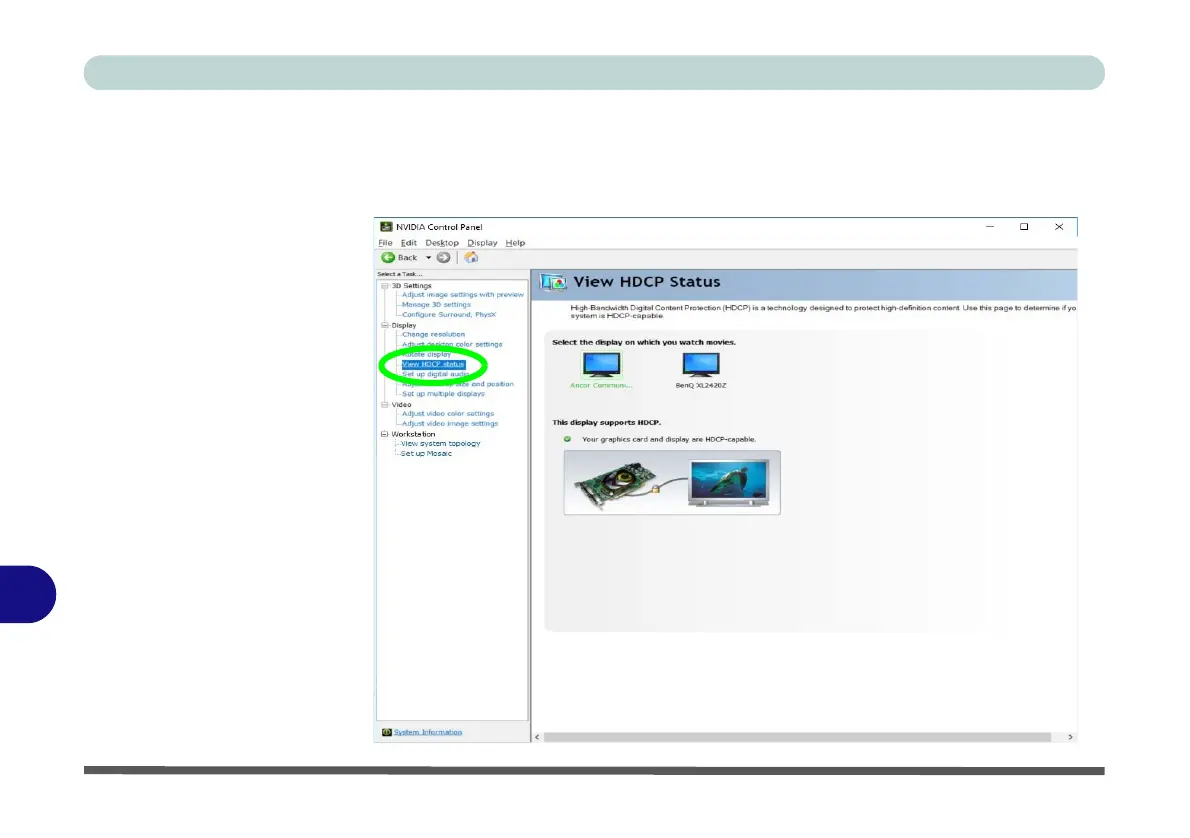Open the Back history dropdown arrow

click(428, 257)
